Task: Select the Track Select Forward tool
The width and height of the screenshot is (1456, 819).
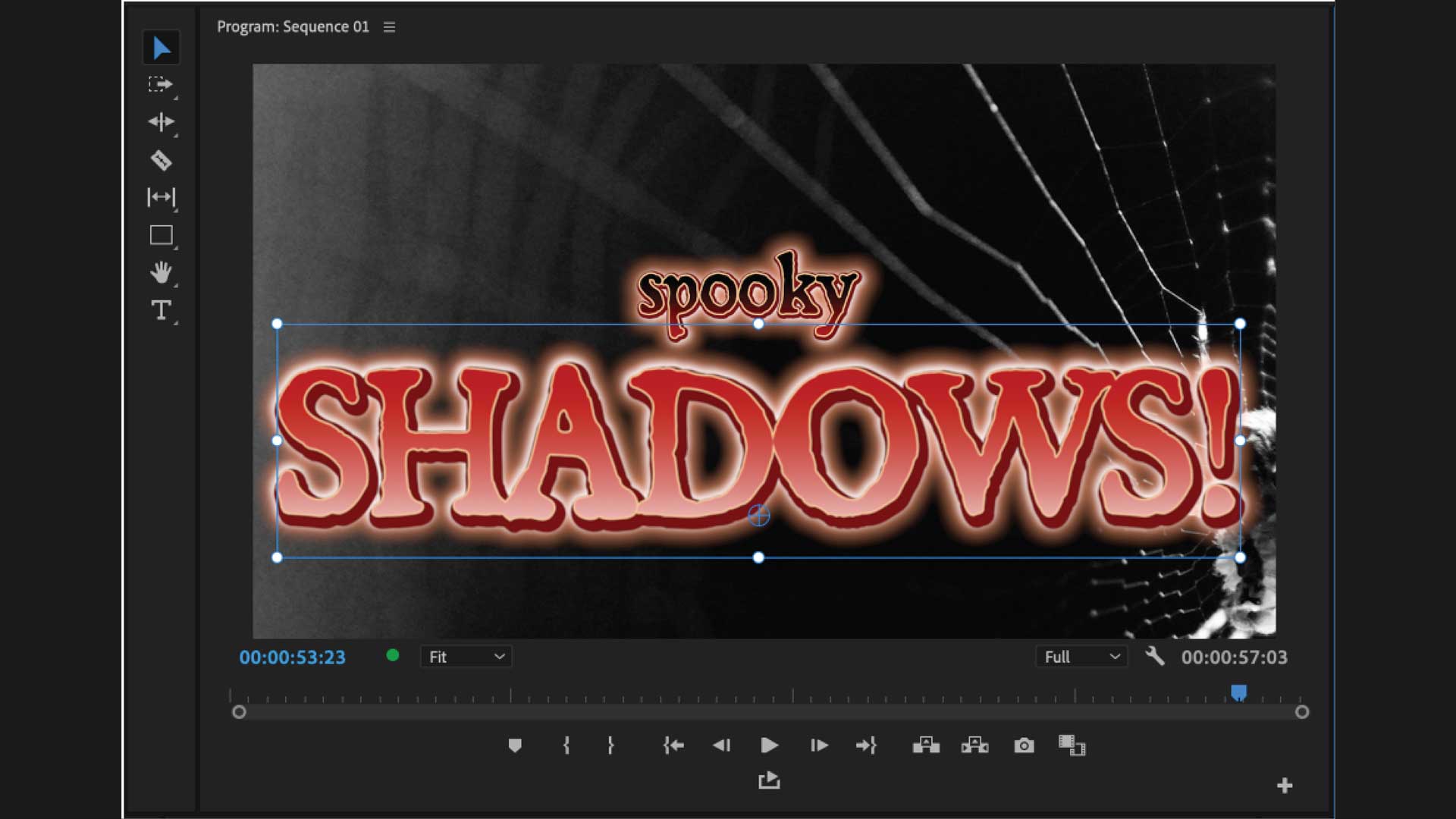Action: [x=160, y=84]
